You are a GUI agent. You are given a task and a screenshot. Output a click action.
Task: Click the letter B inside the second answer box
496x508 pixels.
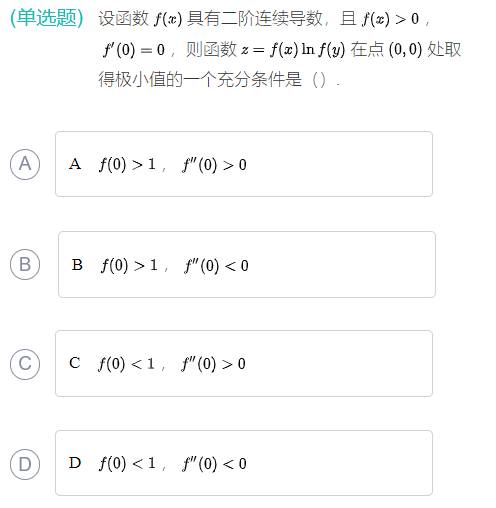coord(77,265)
